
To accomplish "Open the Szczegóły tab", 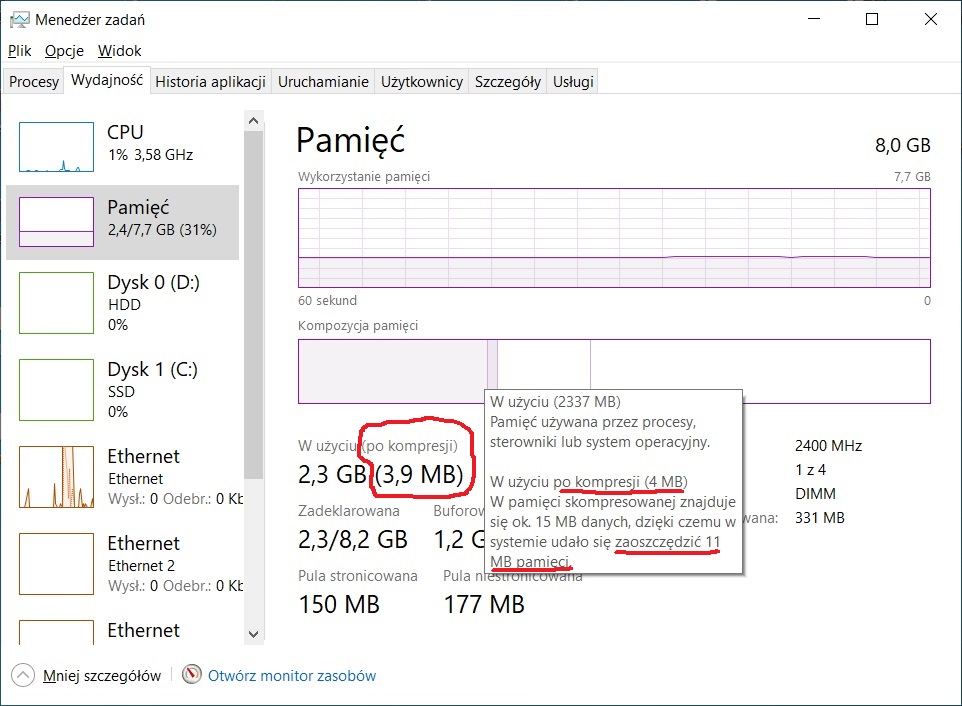I will [x=508, y=82].
